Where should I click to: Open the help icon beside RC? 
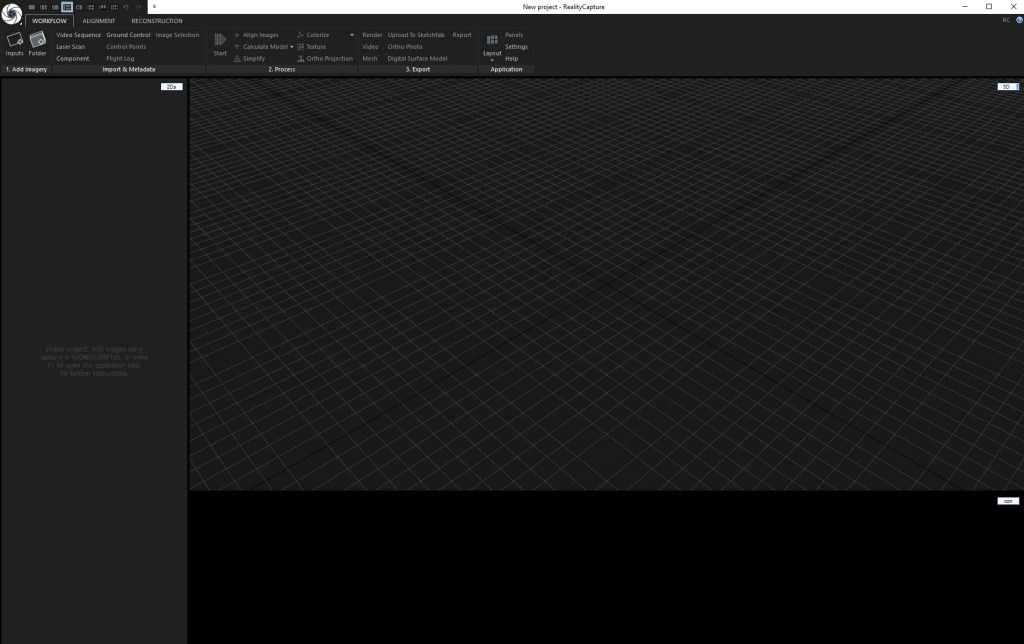click(1019, 20)
